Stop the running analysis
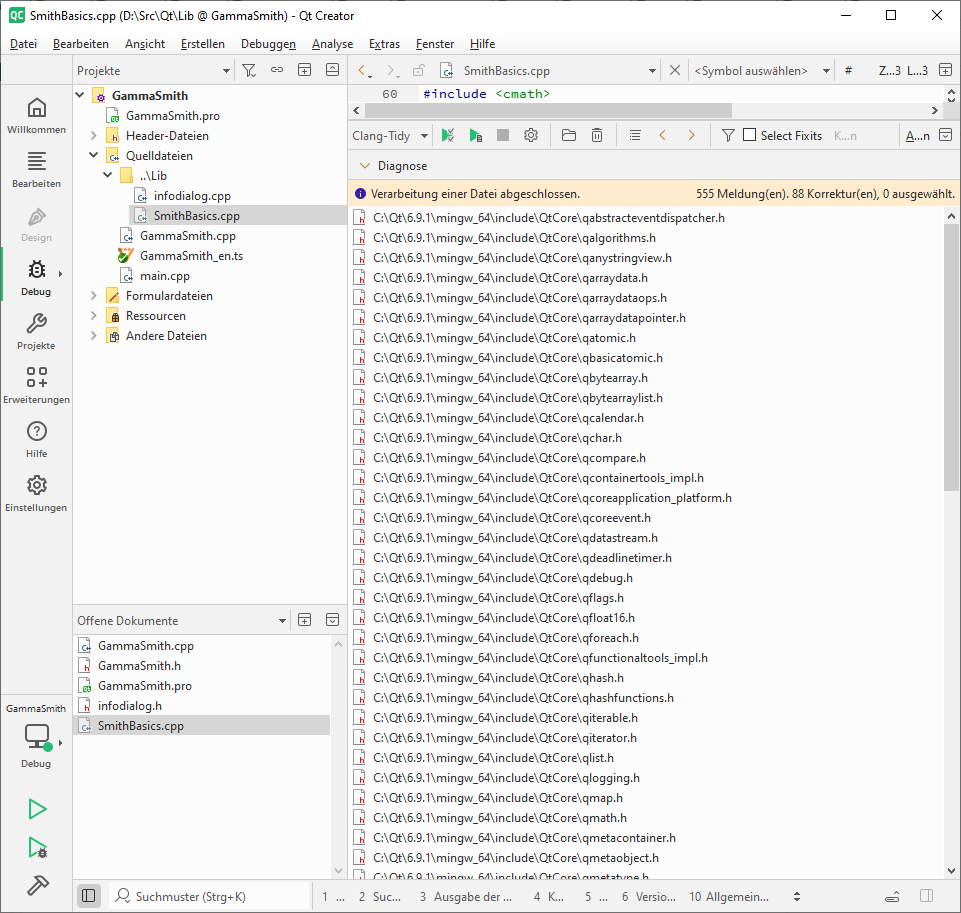The image size is (961, 913). [x=503, y=135]
